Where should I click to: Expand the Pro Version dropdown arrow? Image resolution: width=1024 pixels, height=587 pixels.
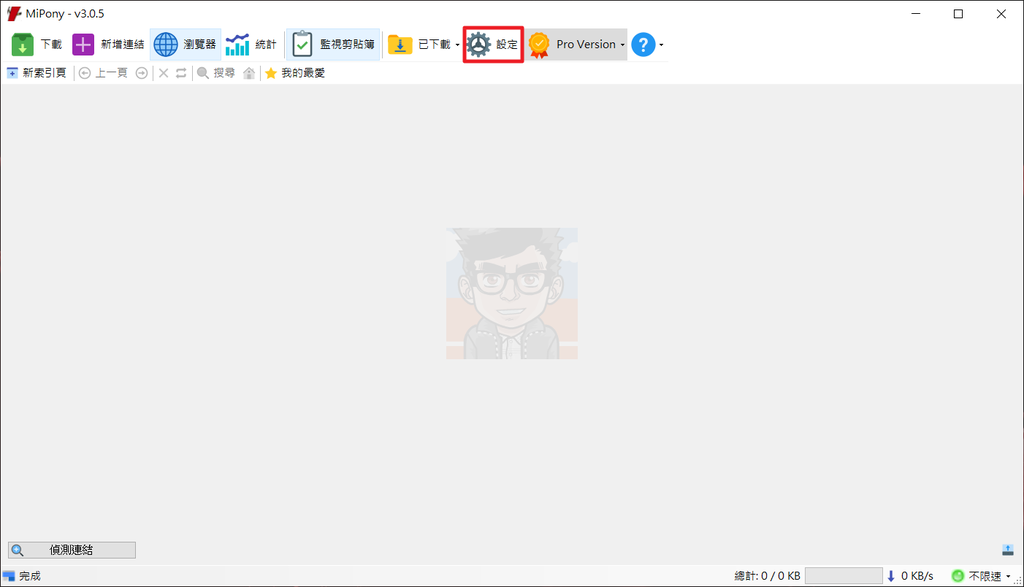tap(622, 45)
